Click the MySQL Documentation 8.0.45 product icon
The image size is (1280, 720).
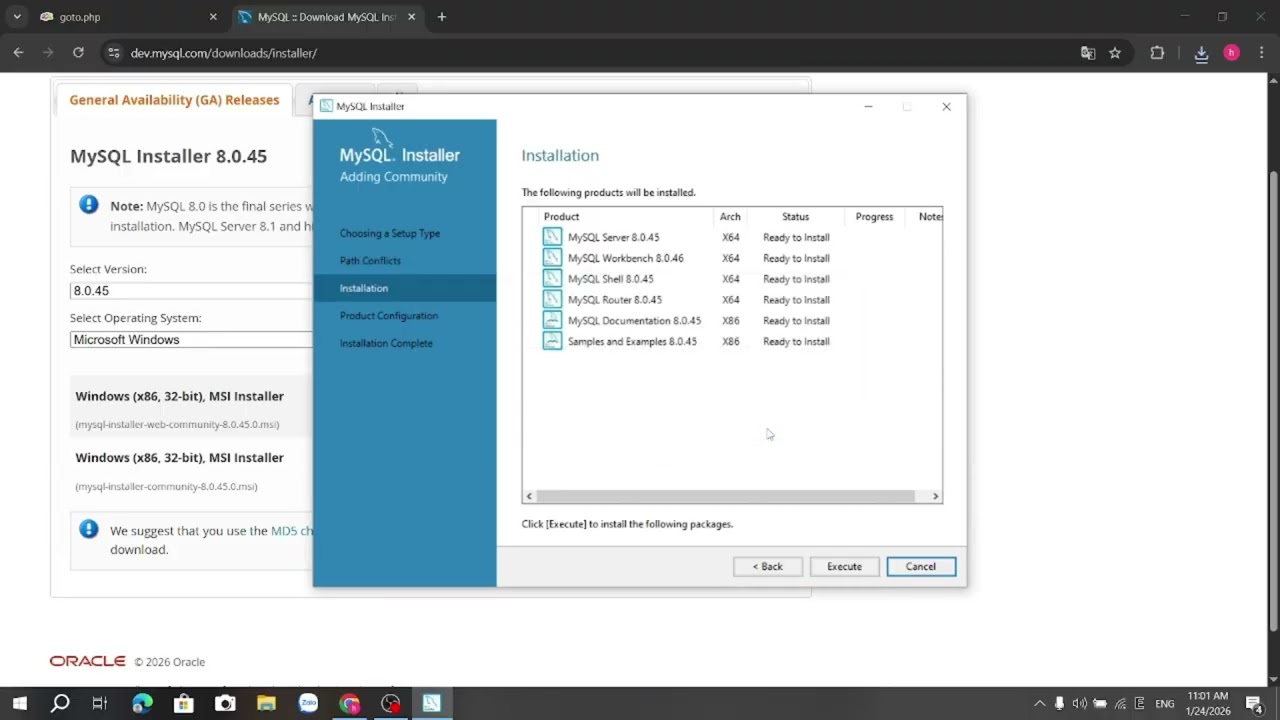(552, 320)
